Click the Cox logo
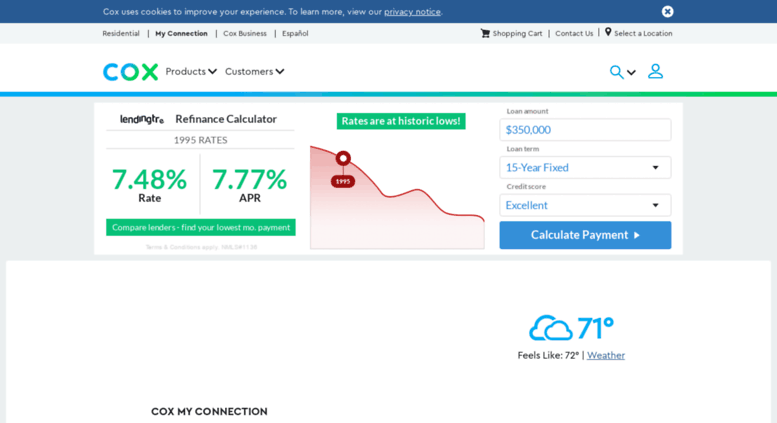This screenshot has width=777, height=423. pyautogui.click(x=130, y=72)
